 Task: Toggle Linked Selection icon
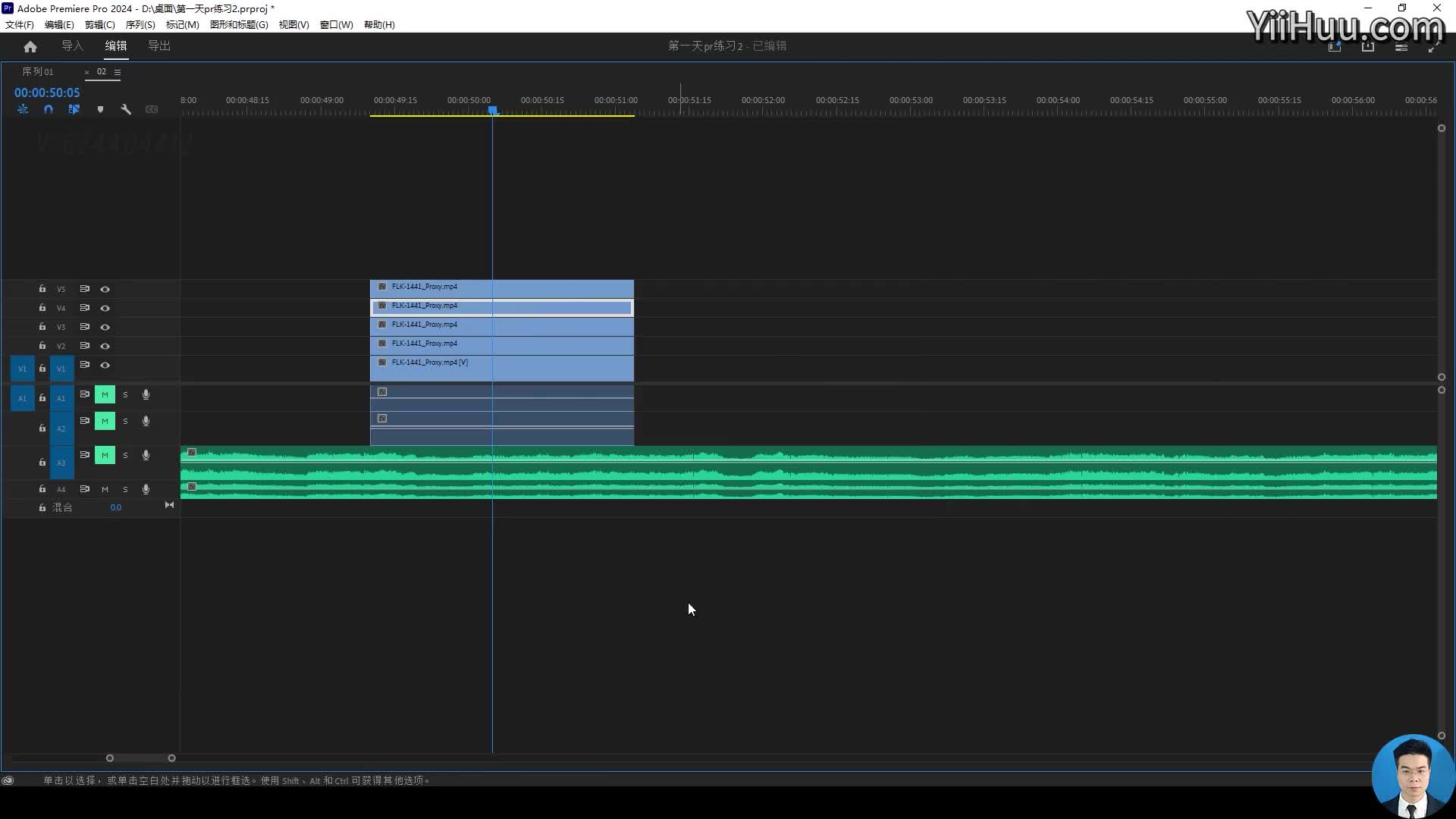click(x=74, y=109)
